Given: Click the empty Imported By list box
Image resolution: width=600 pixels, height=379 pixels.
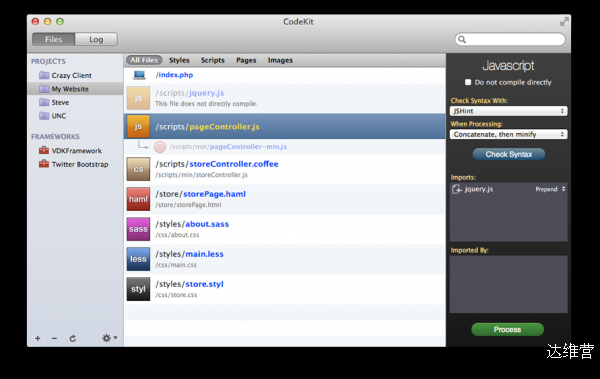Looking at the screenshot, I should point(509,284).
